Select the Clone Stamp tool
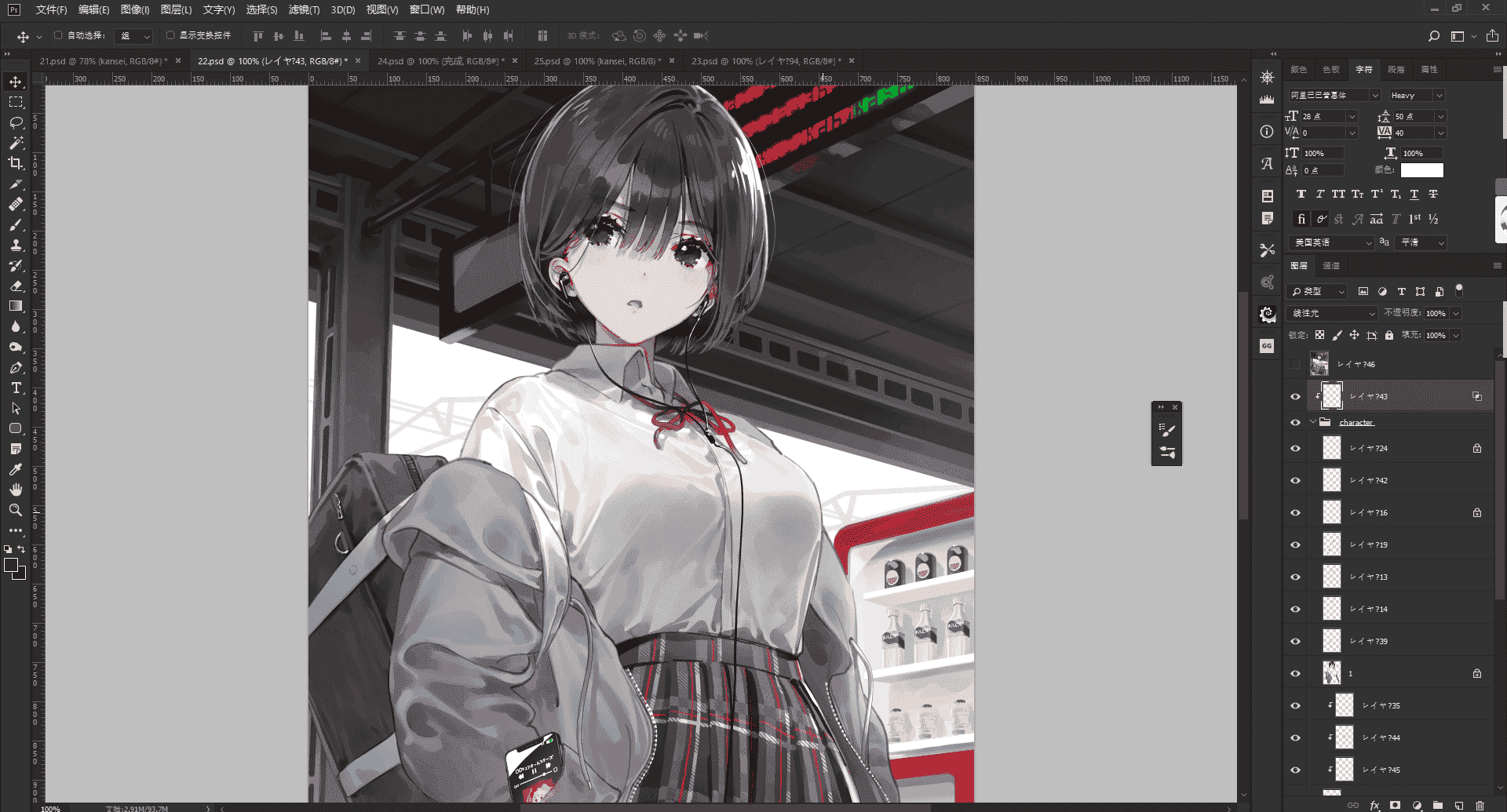The image size is (1507, 812). pyautogui.click(x=16, y=245)
